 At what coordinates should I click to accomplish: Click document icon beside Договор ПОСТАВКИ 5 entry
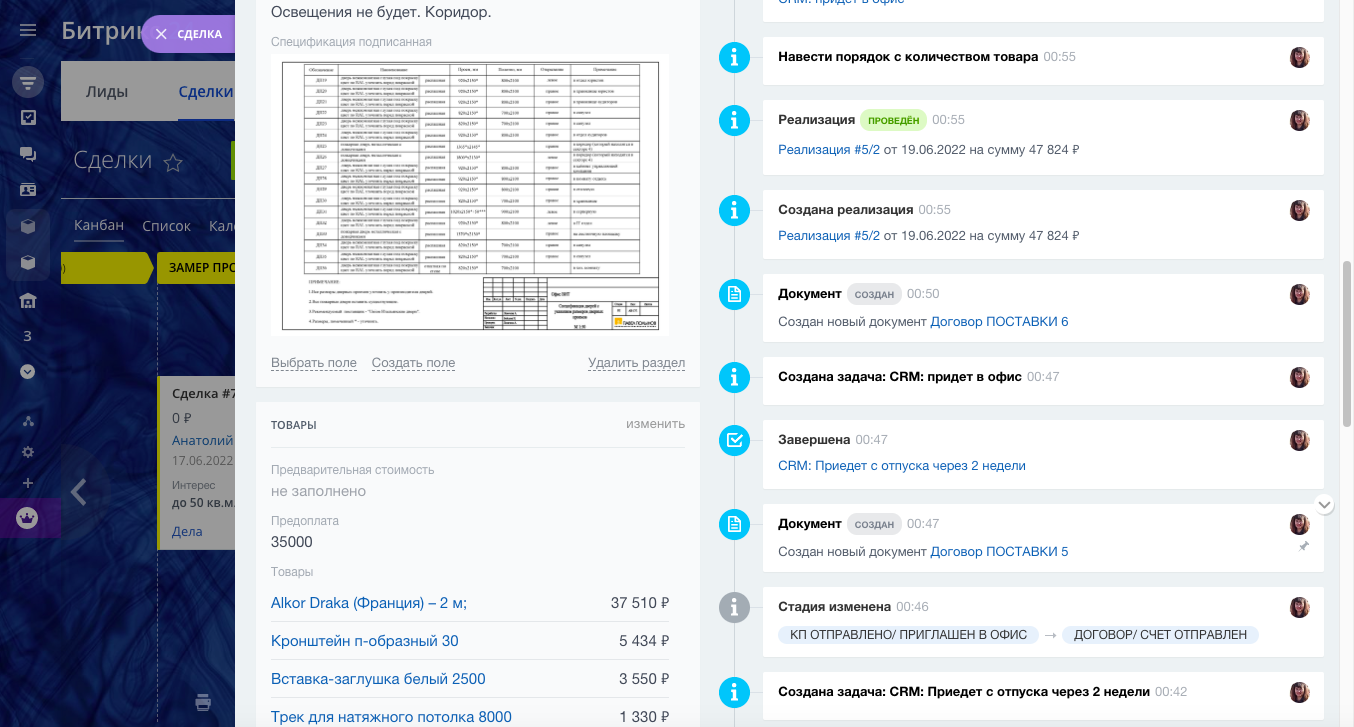[735, 524]
